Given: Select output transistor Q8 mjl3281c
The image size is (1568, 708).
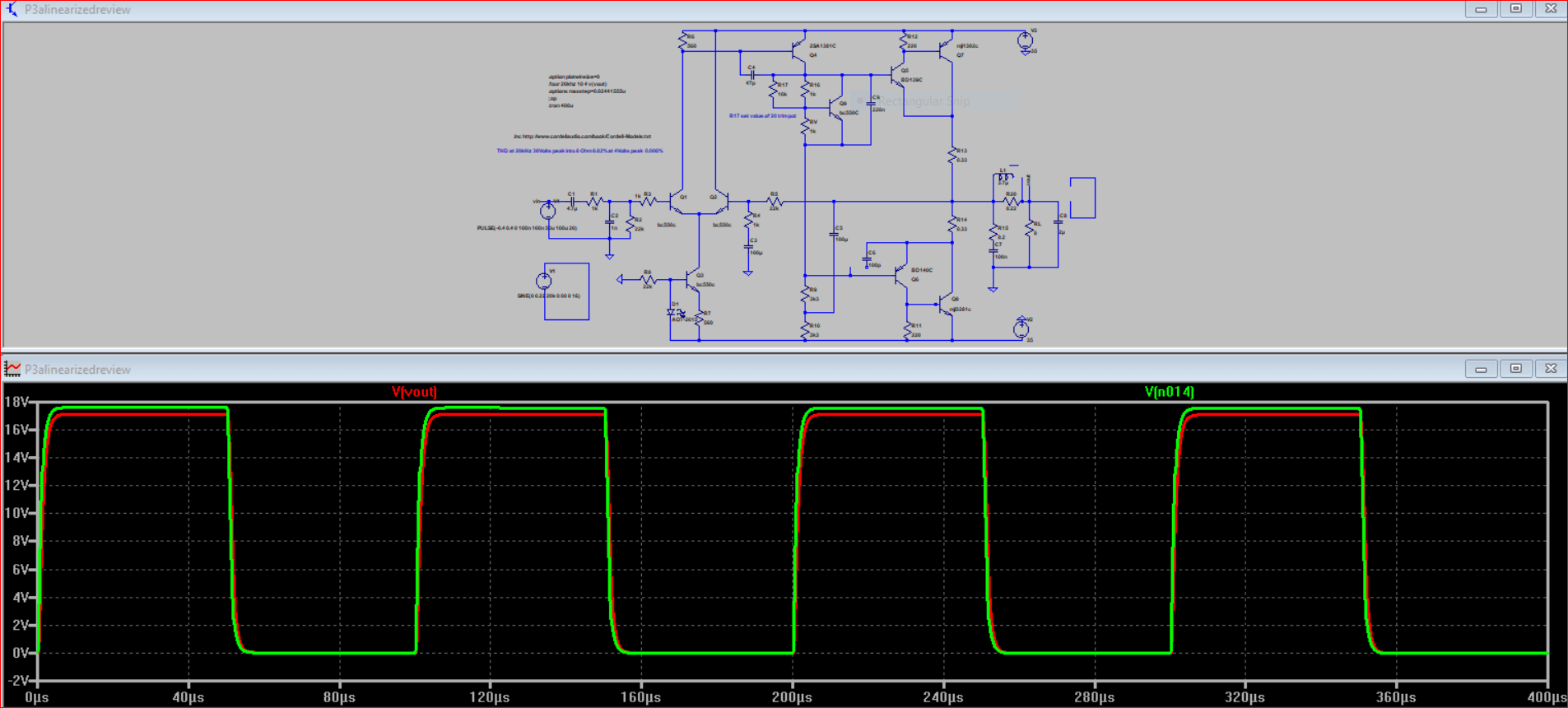Looking at the screenshot, I should coord(946,305).
